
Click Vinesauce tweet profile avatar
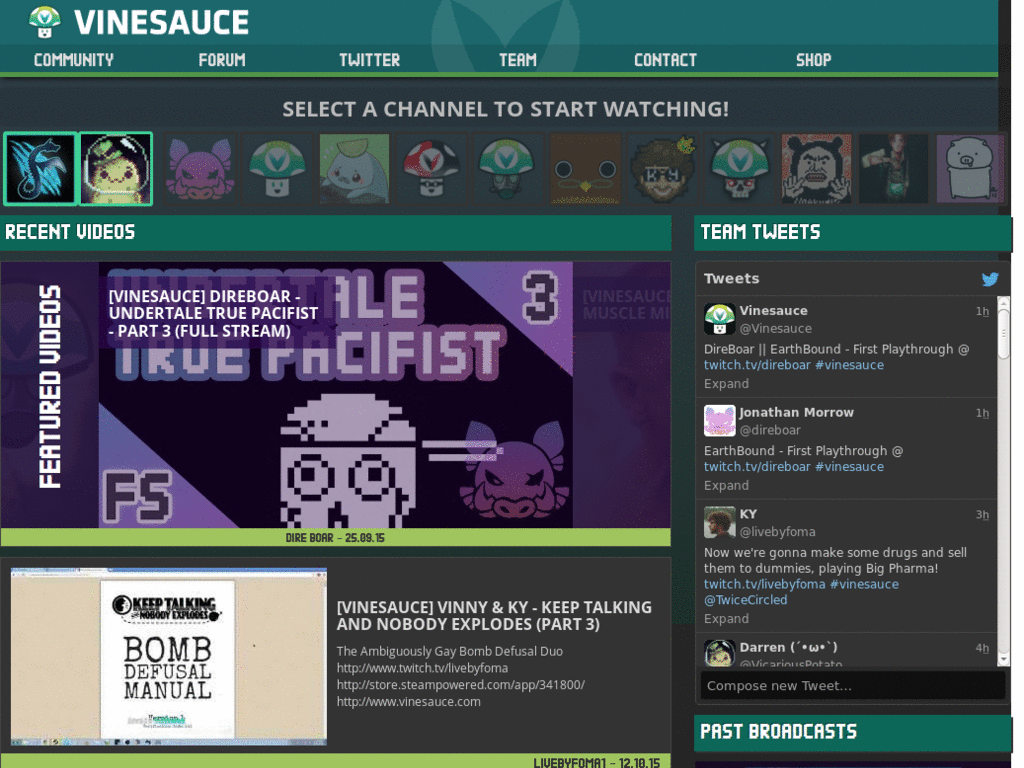[x=720, y=319]
